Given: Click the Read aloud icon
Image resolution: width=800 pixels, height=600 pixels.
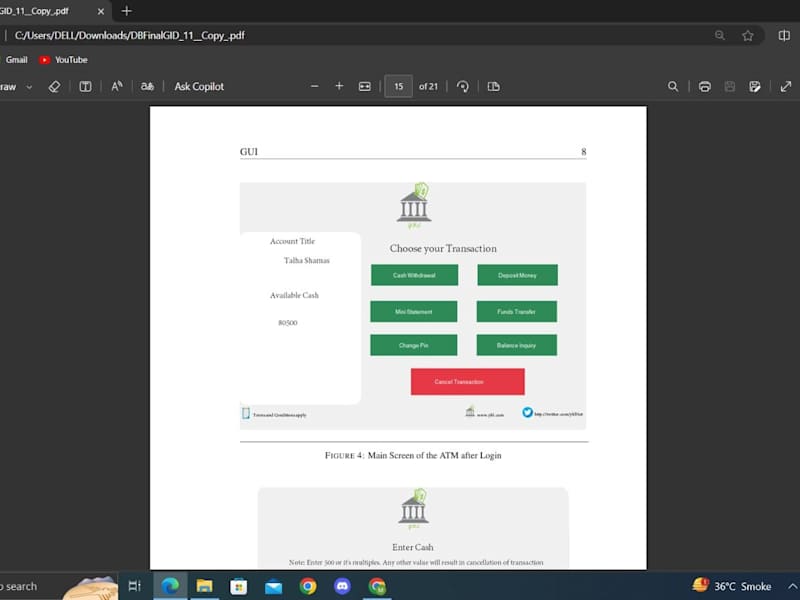Looking at the screenshot, I should click(x=116, y=87).
